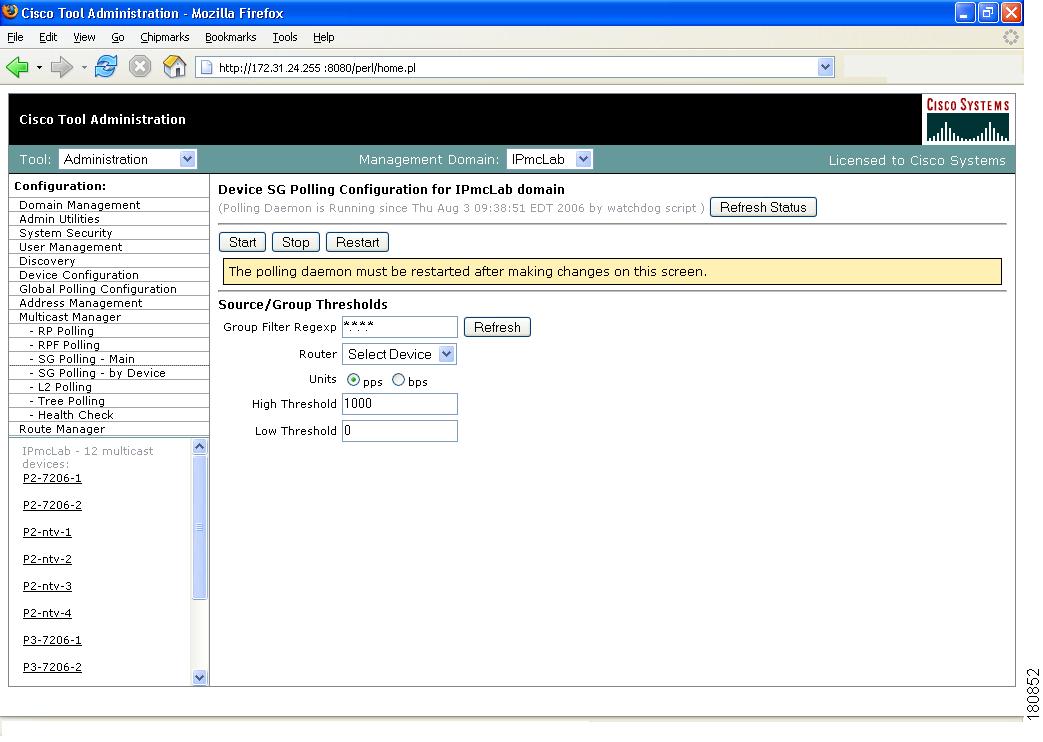1043x742 pixels.
Task: Click the Low Threshold input field
Action: click(400, 431)
